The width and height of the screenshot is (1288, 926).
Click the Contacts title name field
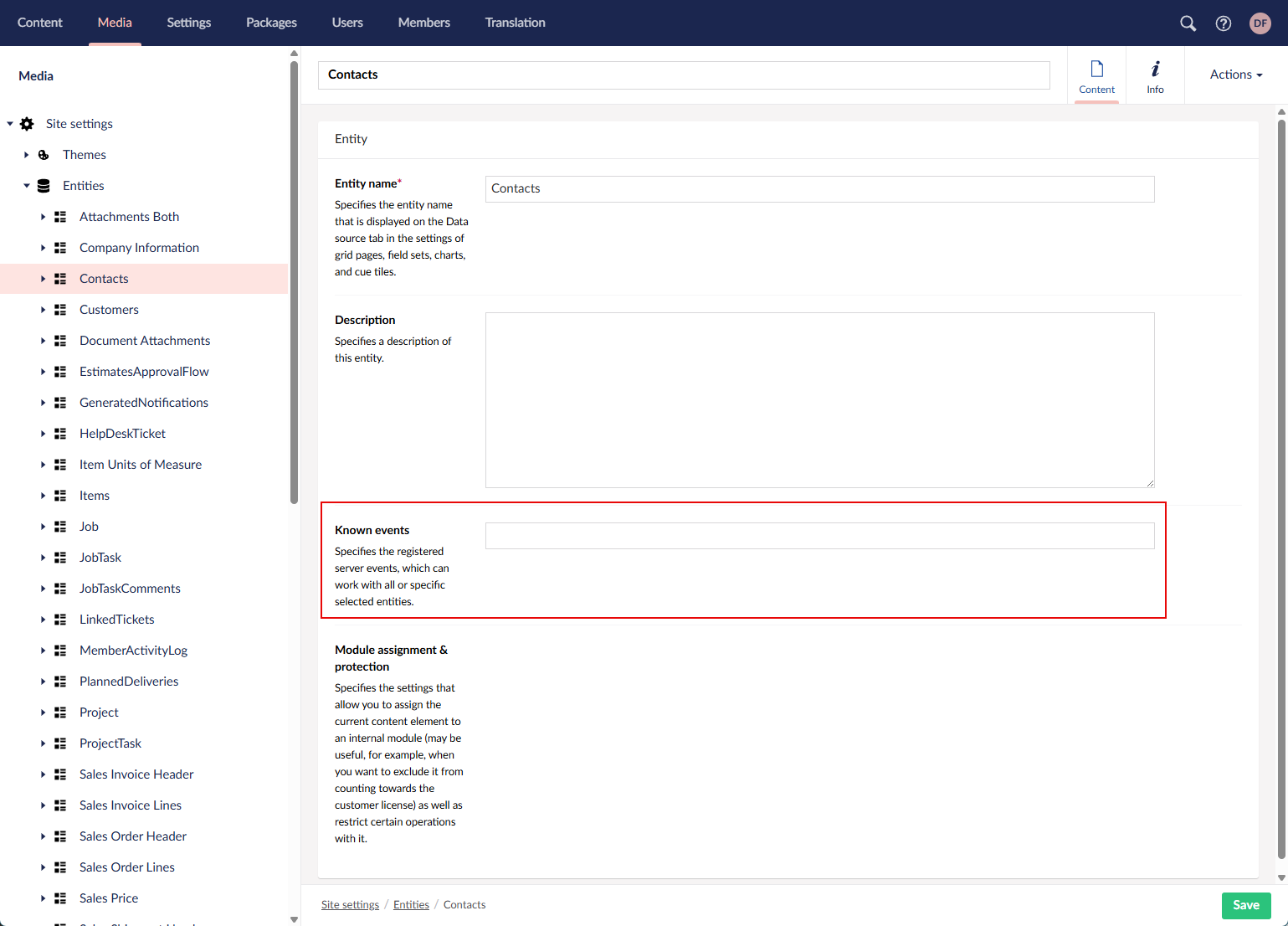tap(684, 75)
